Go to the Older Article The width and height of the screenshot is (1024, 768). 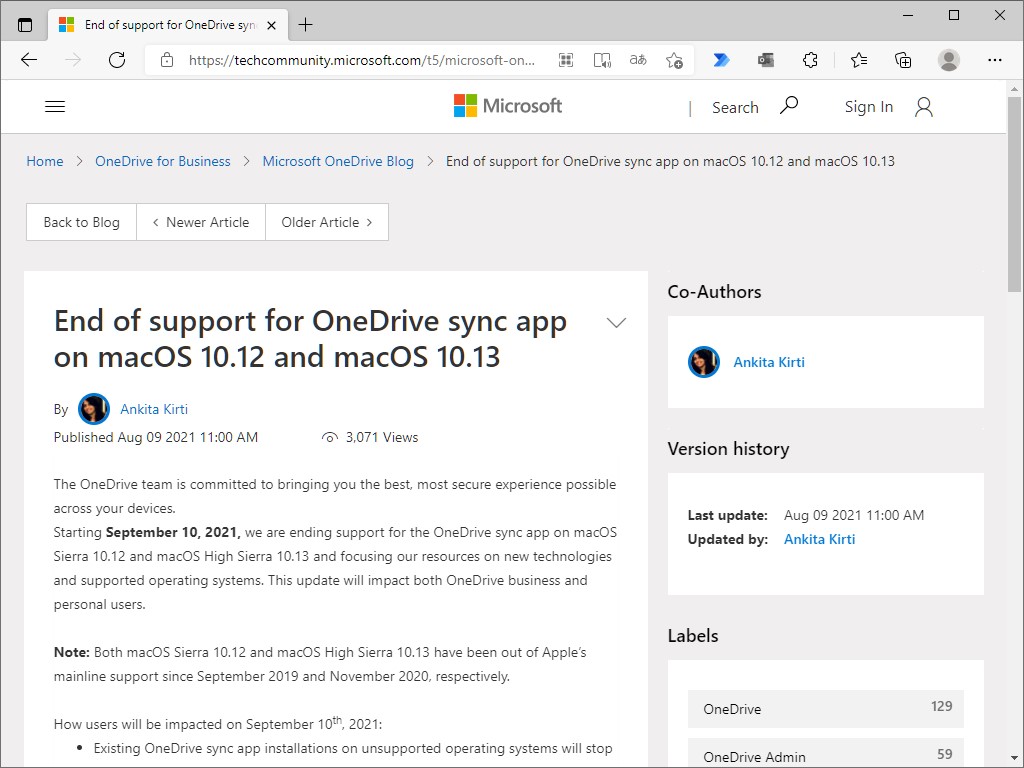(x=327, y=222)
